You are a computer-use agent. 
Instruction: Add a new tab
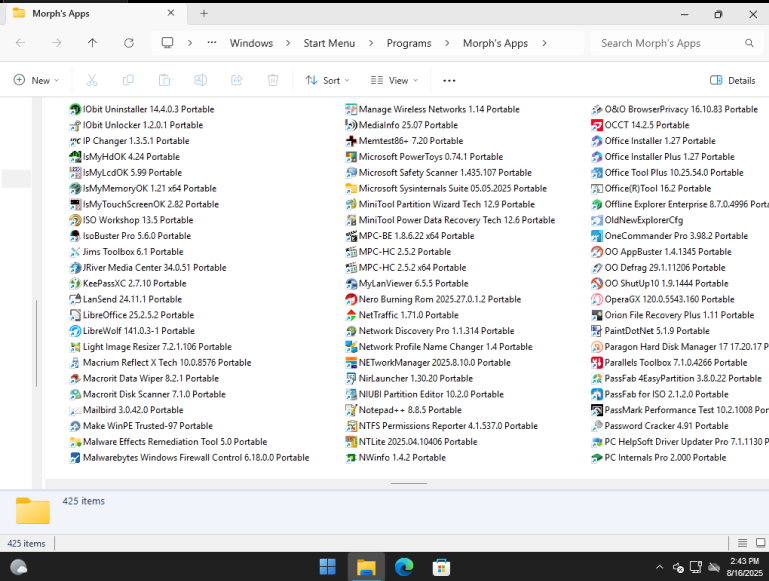click(x=204, y=14)
